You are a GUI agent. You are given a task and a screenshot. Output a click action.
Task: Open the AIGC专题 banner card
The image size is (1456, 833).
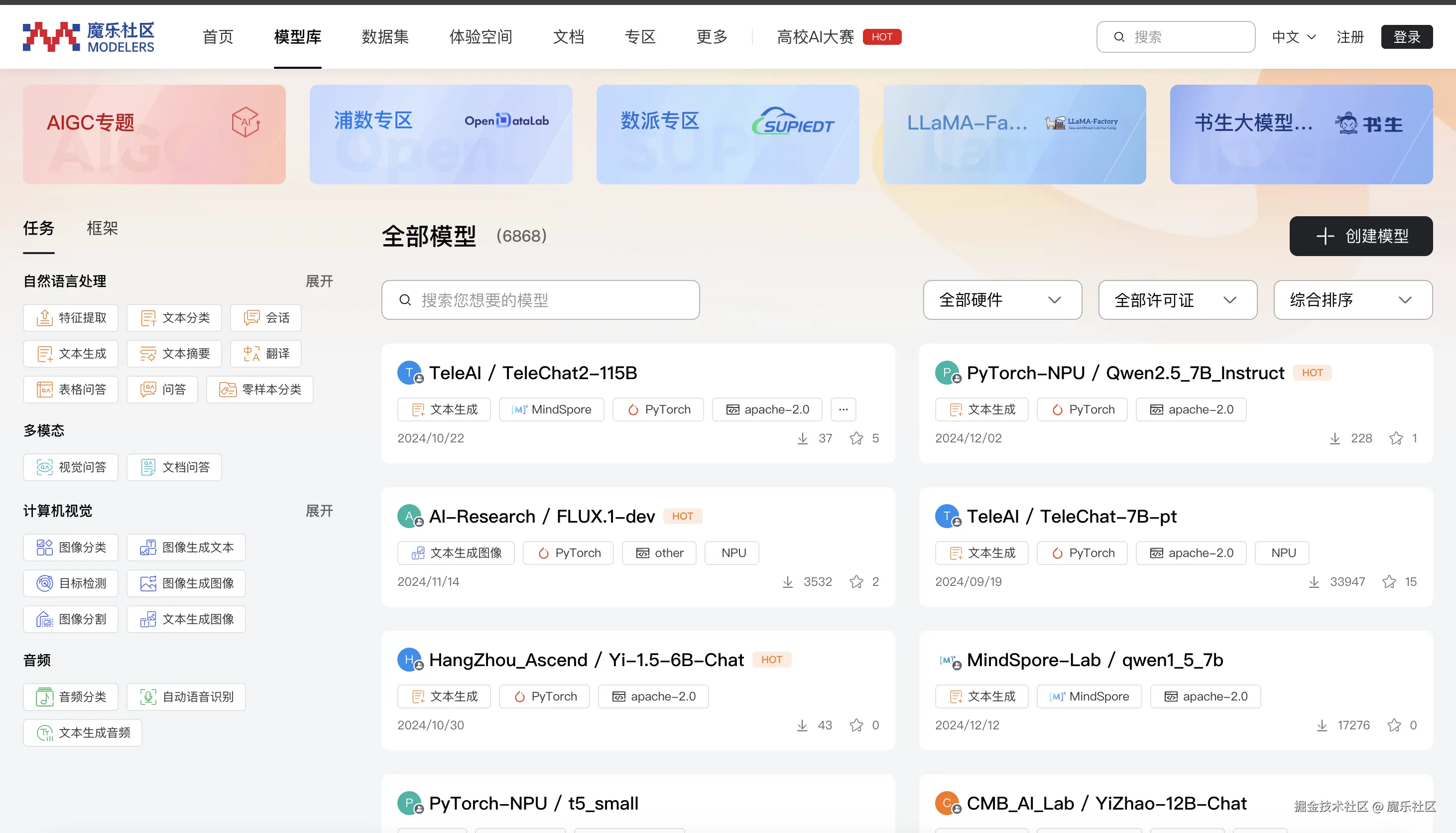click(x=154, y=135)
